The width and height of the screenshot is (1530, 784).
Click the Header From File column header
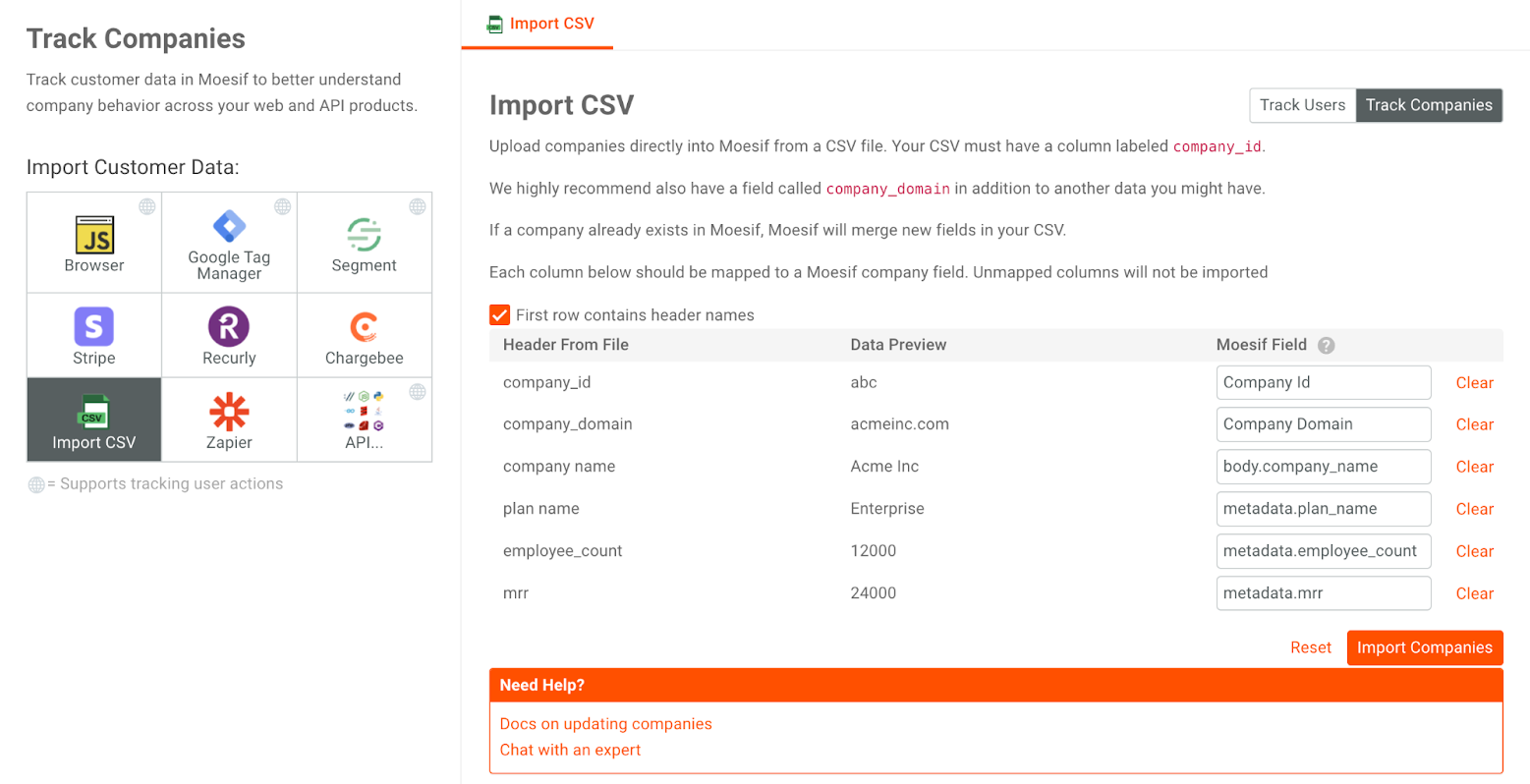pos(566,345)
